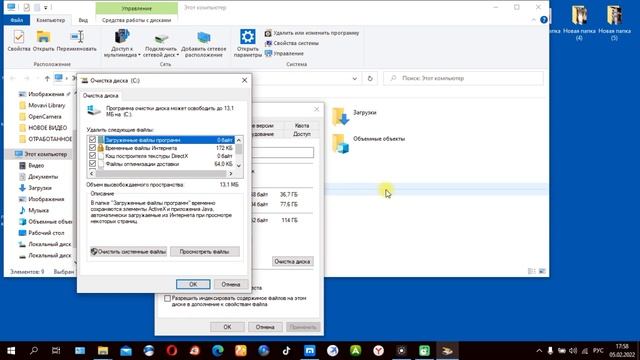This screenshot has height=360, width=640.
Task: Open Новая папка (5) desktop icon
Action: pyautogui.click(x=614, y=23)
